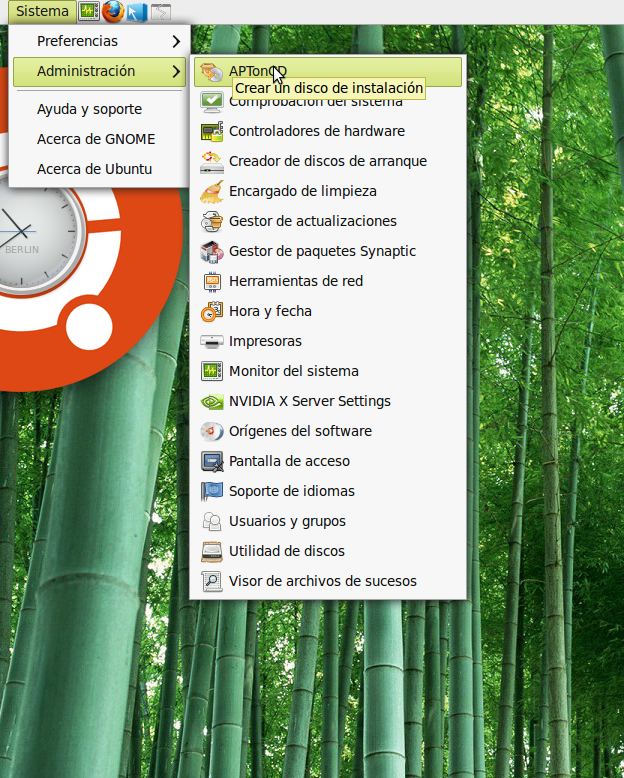Click the grey panel icon next to the cursor launcher

(x=161, y=12)
